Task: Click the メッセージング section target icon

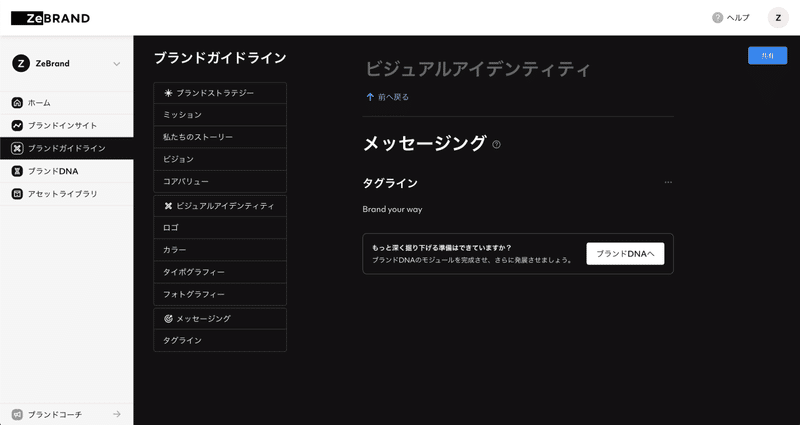Action: tap(168, 319)
